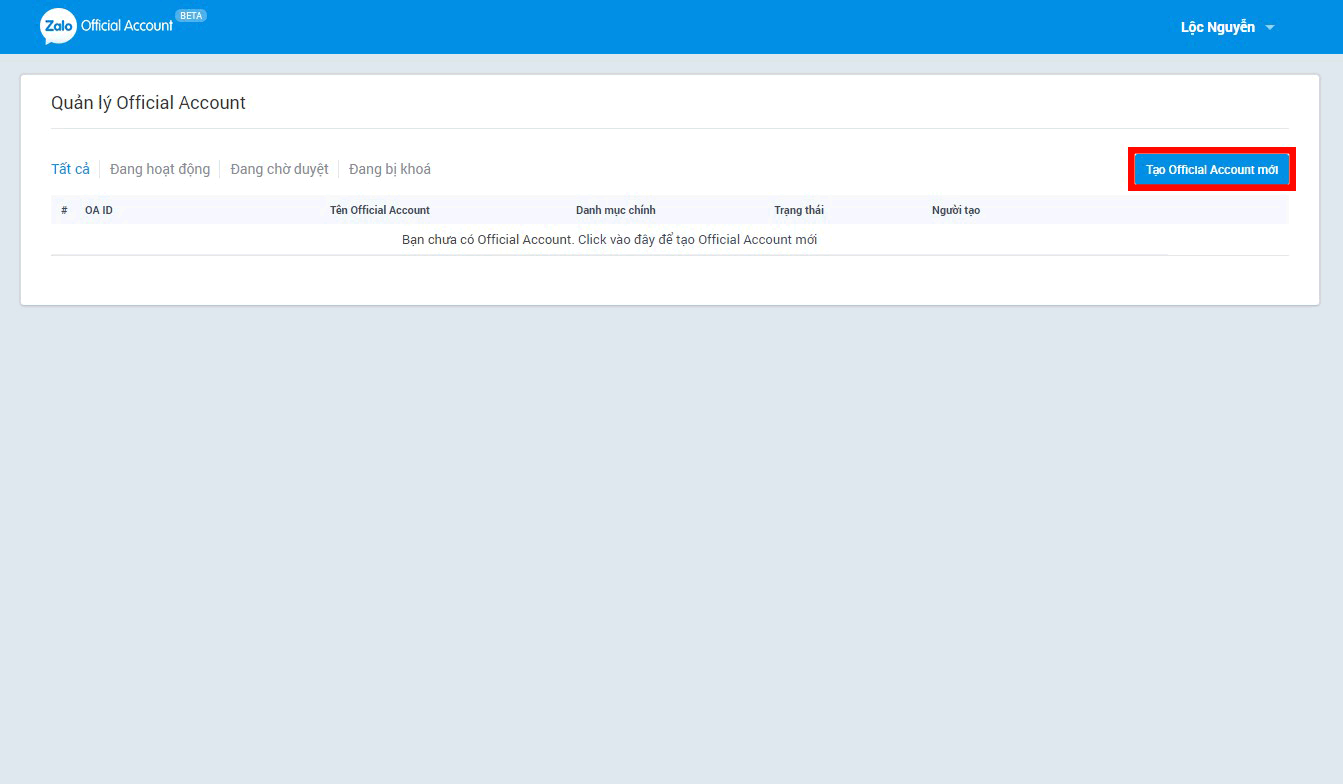The image size is (1343, 784).
Task: Click the Zalo speech bubble logo
Action: (58, 27)
